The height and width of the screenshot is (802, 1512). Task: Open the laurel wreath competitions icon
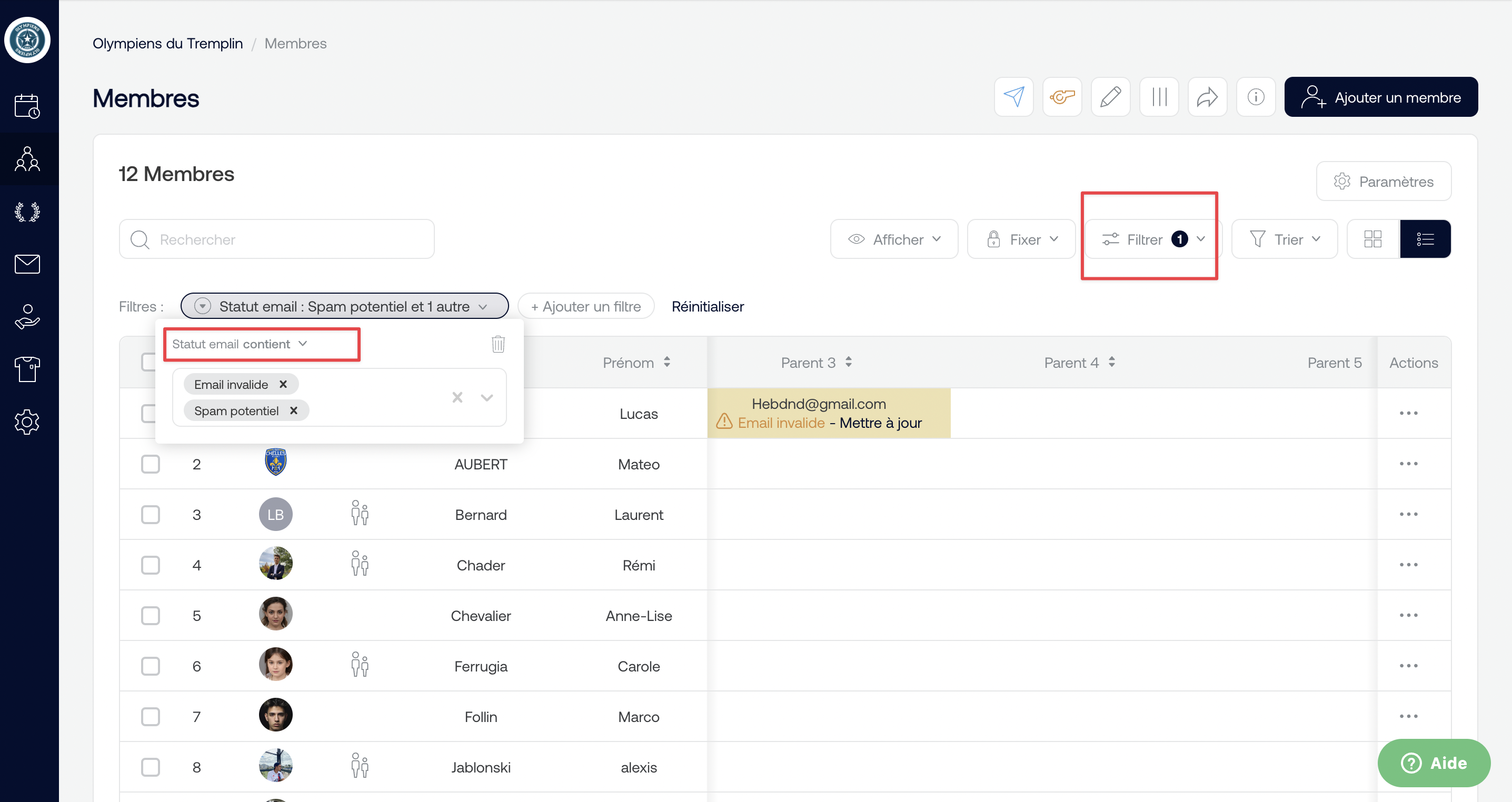point(27,211)
